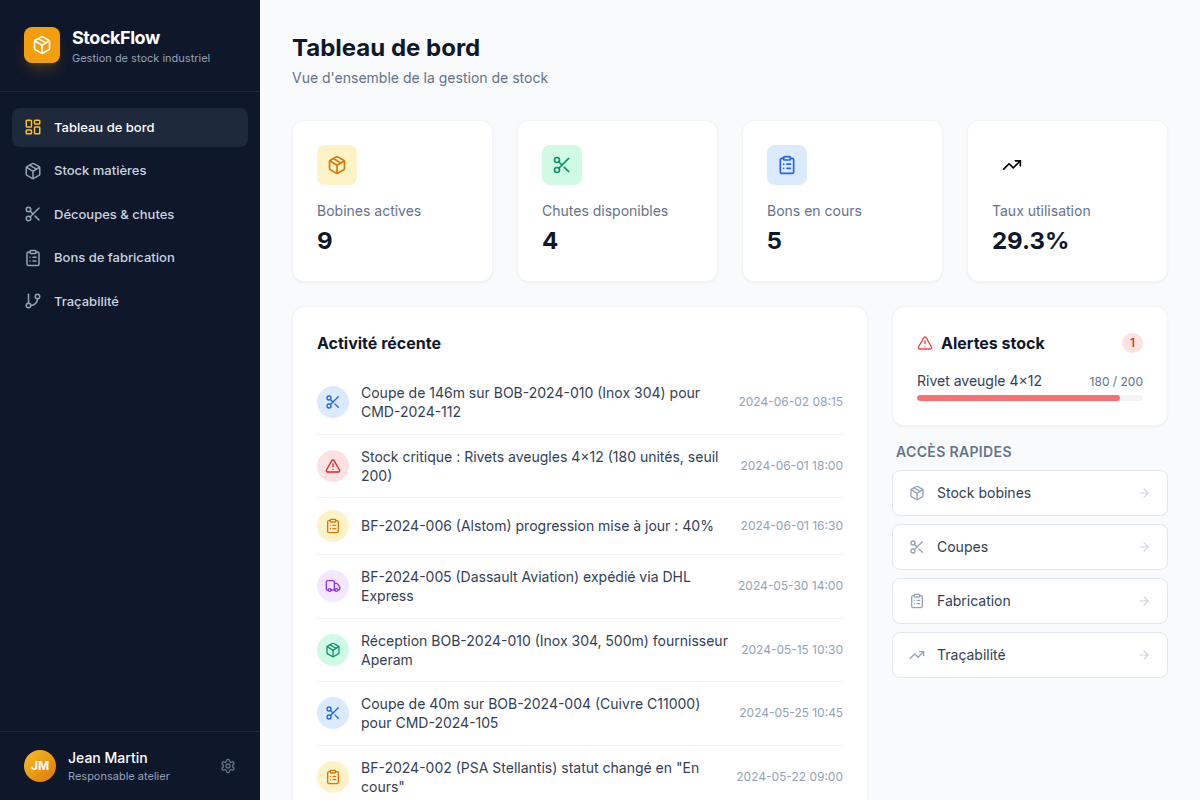
Task: Click 'Coupe de 146m sur BOB-2024-010' activity text
Action: click(530, 402)
